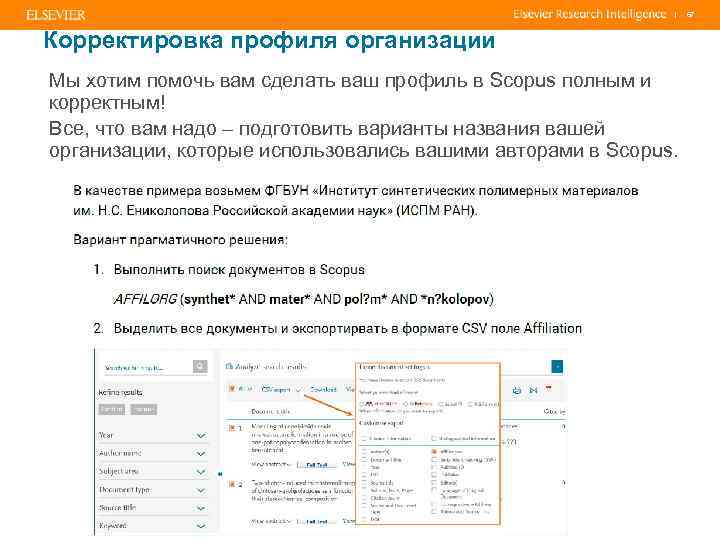
Task: Collapse the refine panel with double-arrow icon
Action: (220, 473)
